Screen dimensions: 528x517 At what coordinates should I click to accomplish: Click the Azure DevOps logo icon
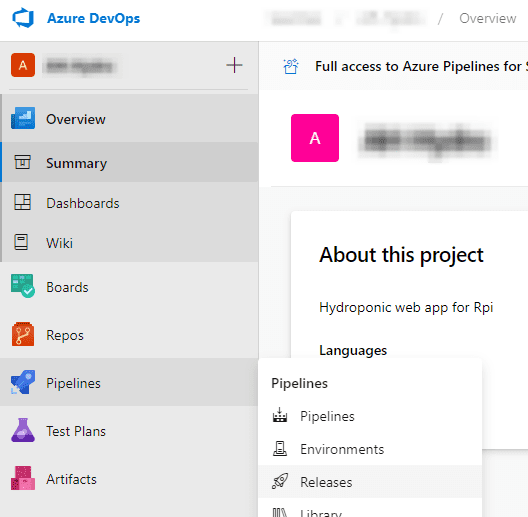(x=23, y=18)
